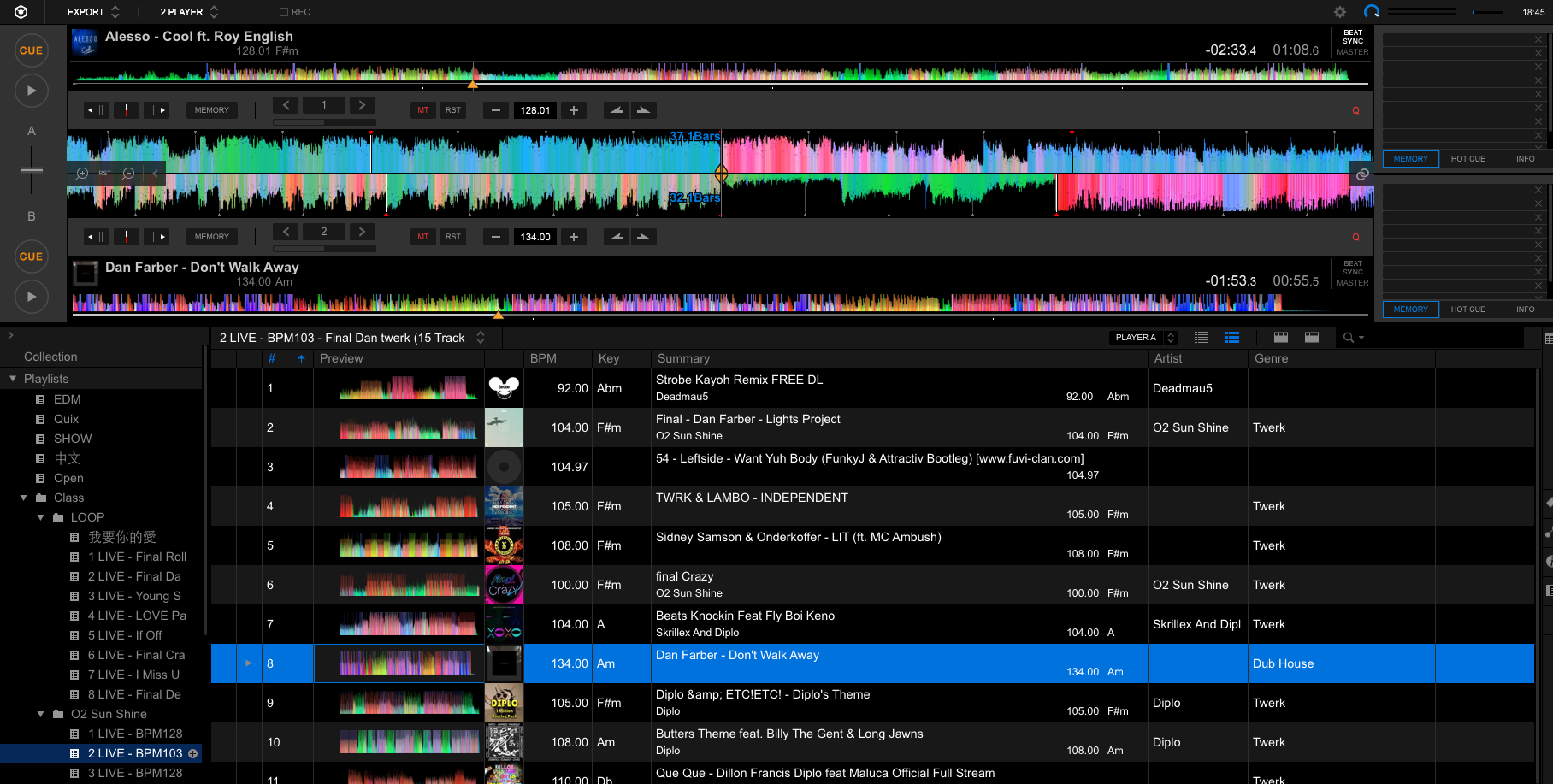Click the 128.01 BPM field
This screenshot has width=1553, height=784.
tap(535, 110)
